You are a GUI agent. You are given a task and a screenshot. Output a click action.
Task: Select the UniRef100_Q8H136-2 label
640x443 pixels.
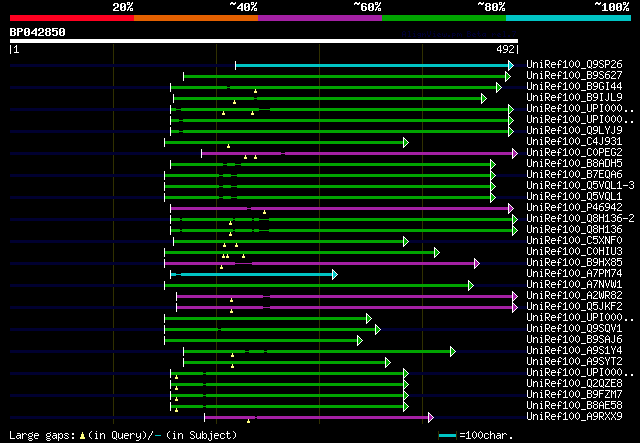click(x=580, y=218)
